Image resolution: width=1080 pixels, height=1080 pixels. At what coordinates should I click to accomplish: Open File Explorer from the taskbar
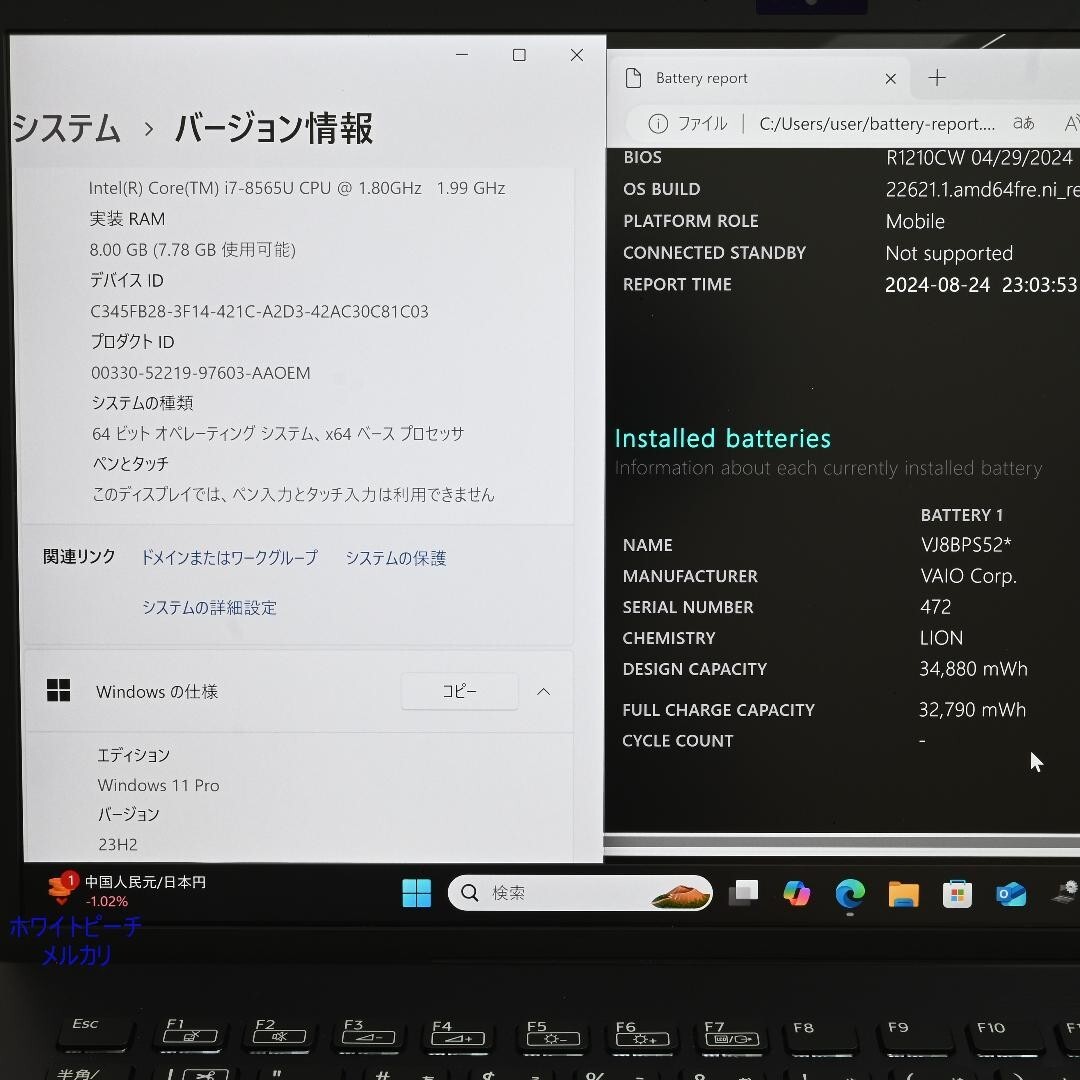coord(904,894)
